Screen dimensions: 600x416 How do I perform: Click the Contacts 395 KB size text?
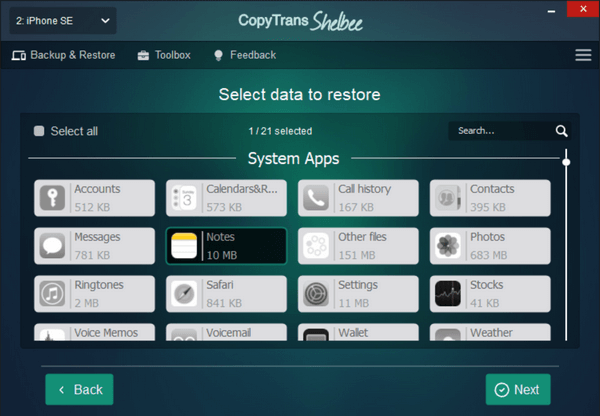pyautogui.click(x=488, y=207)
